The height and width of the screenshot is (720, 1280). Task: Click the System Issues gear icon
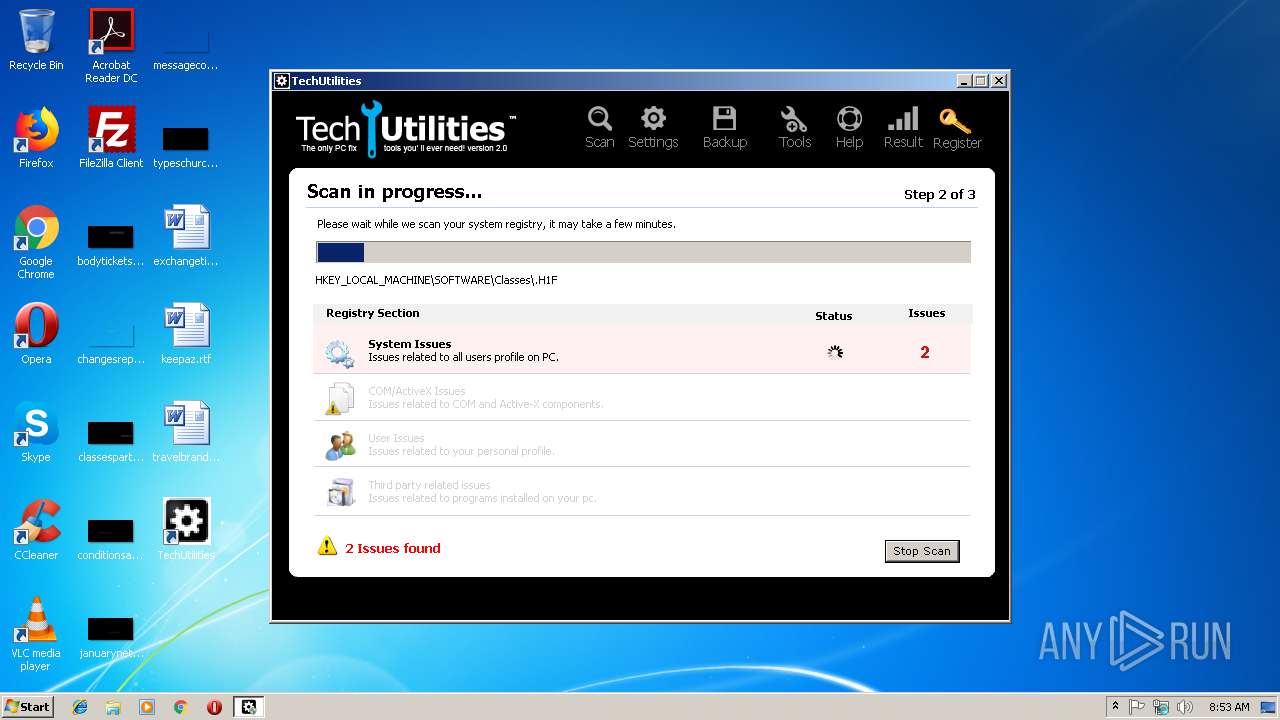(x=340, y=352)
